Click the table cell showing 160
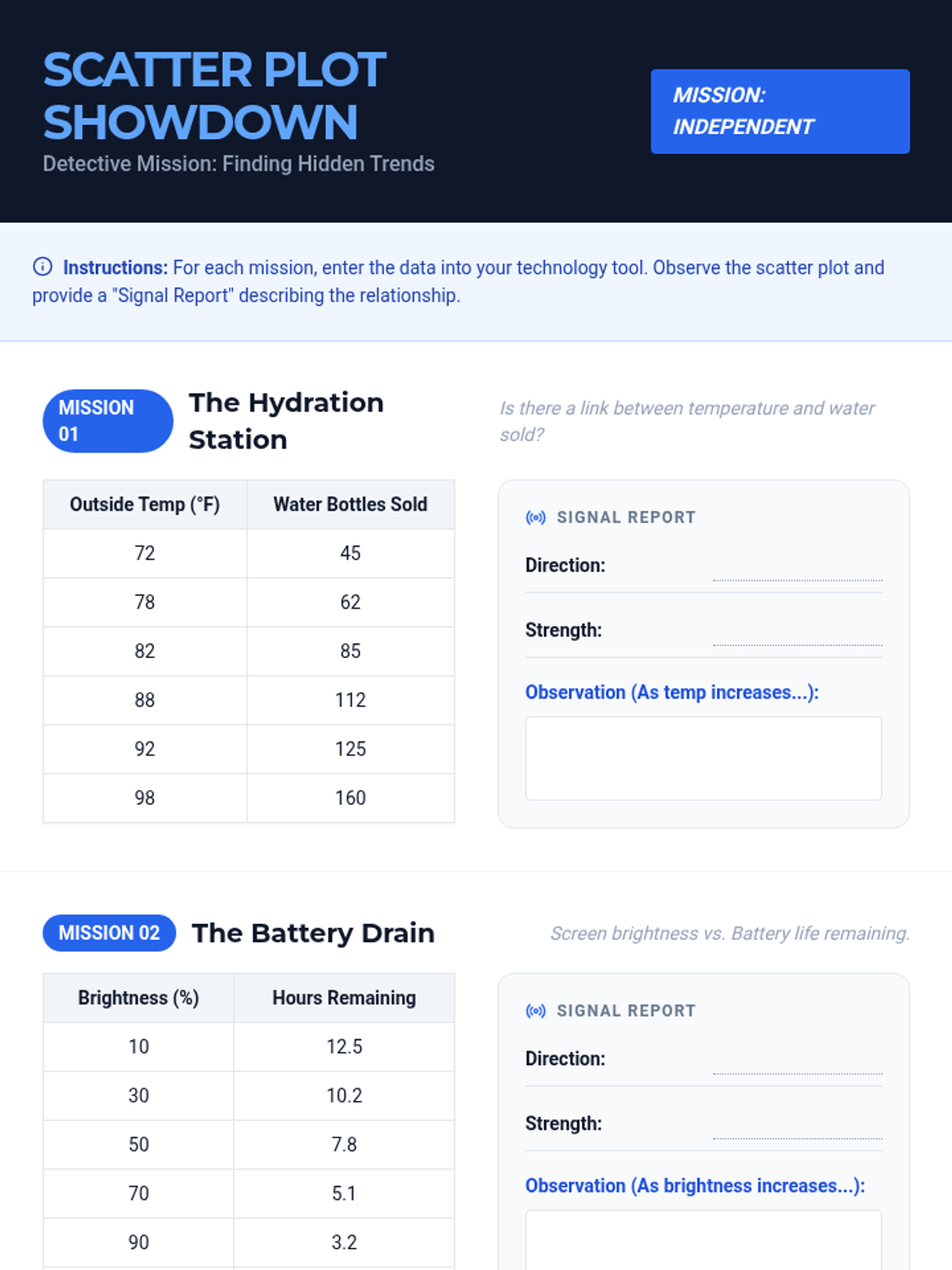This screenshot has width=952, height=1270. [x=351, y=798]
